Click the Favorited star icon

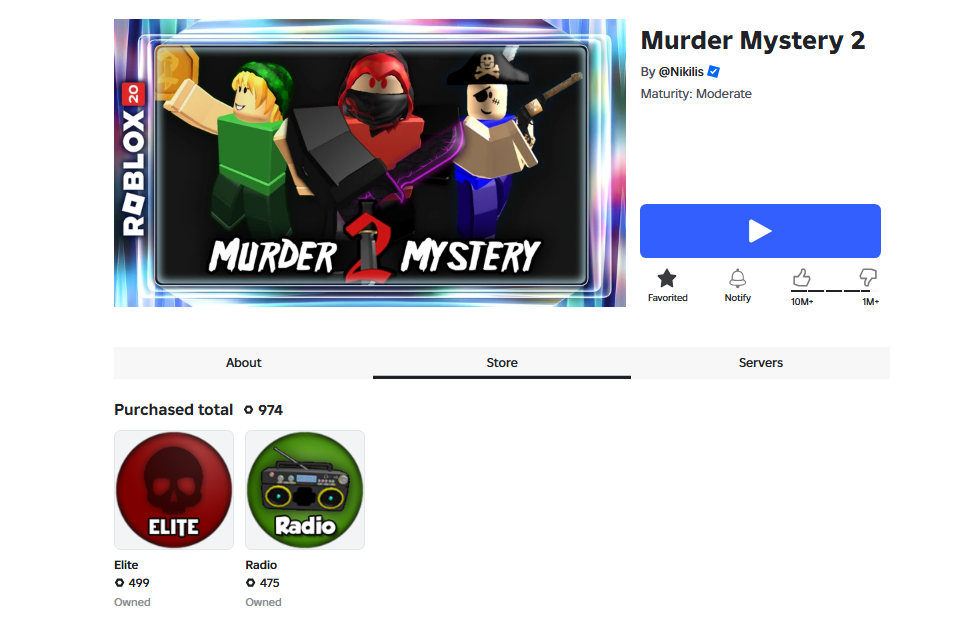point(667,279)
